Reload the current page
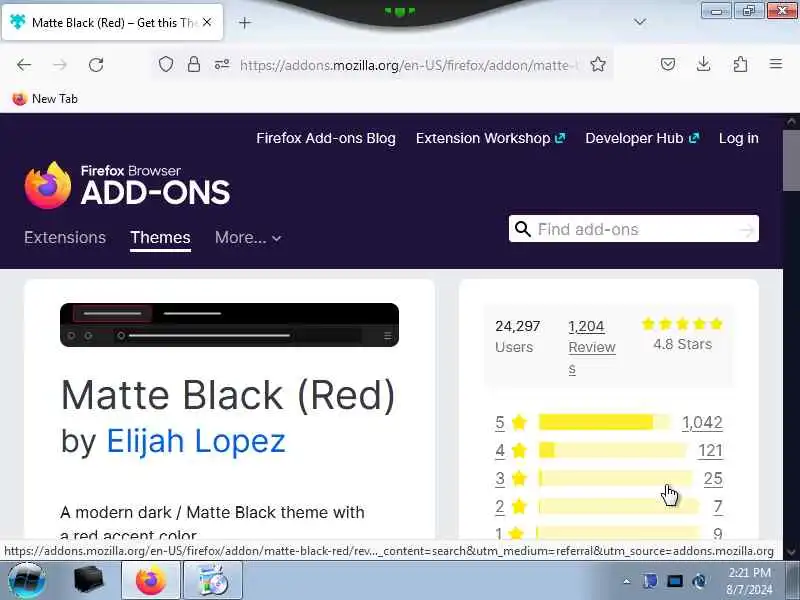Viewport: 800px width, 600px height. tap(96, 65)
